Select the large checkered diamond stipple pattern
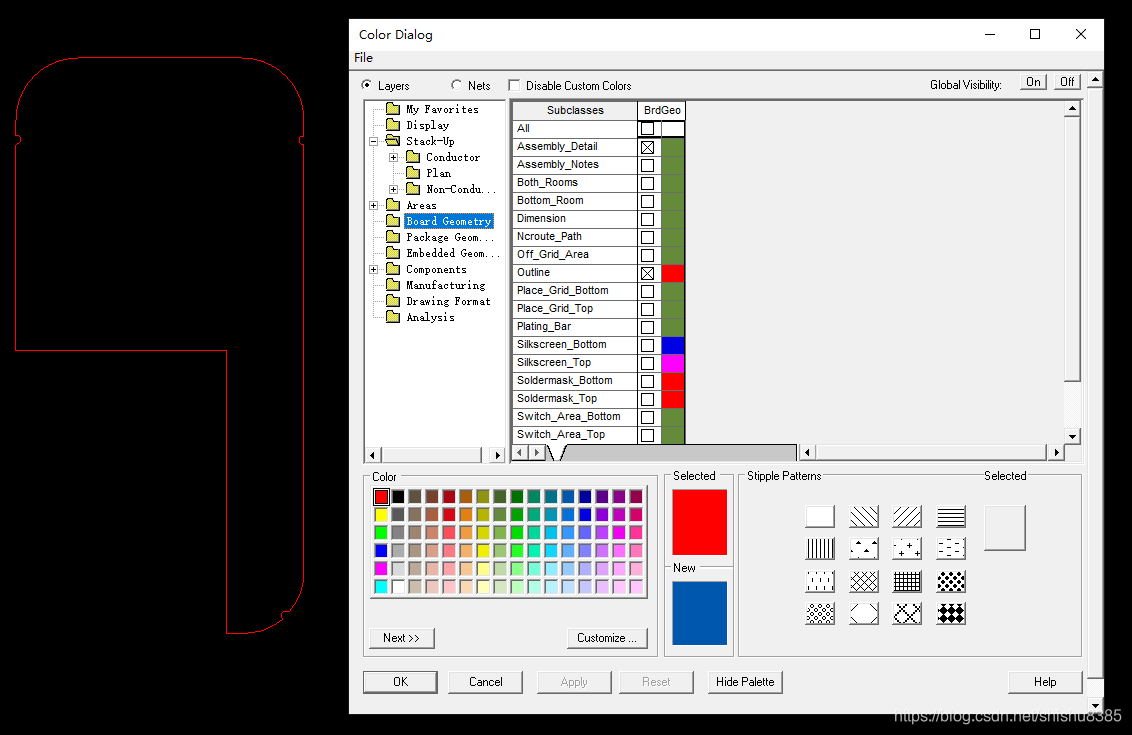Image resolution: width=1132 pixels, height=735 pixels. point(951,614)
